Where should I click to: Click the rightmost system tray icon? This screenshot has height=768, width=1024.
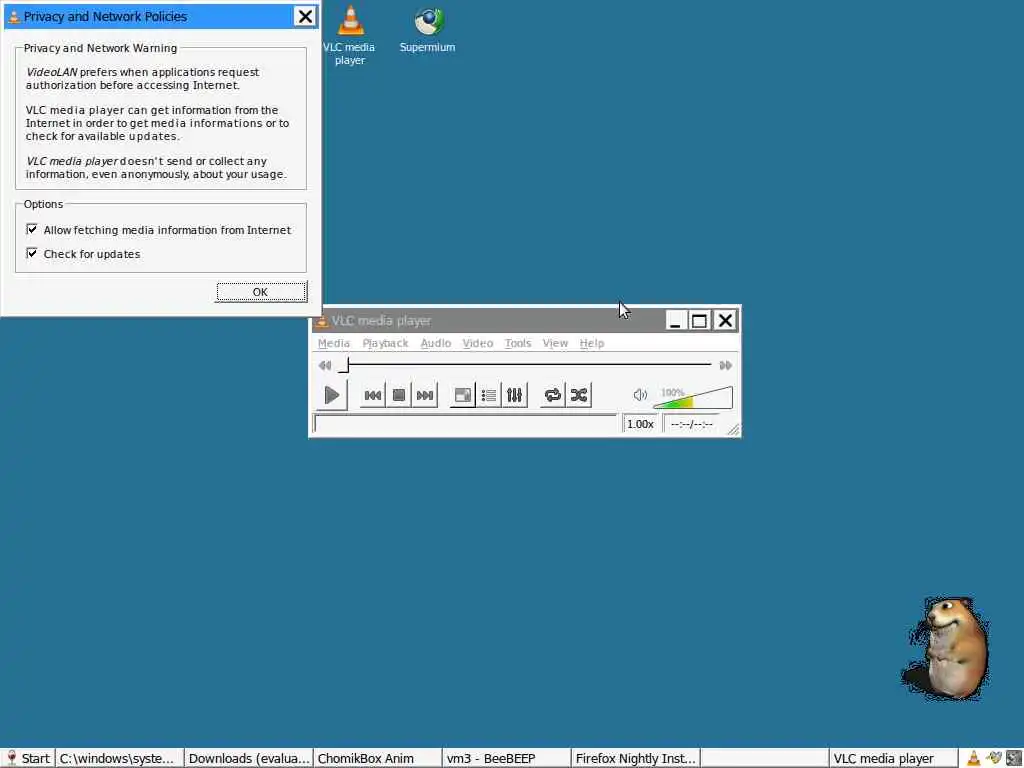click(x=1014, y=758)
